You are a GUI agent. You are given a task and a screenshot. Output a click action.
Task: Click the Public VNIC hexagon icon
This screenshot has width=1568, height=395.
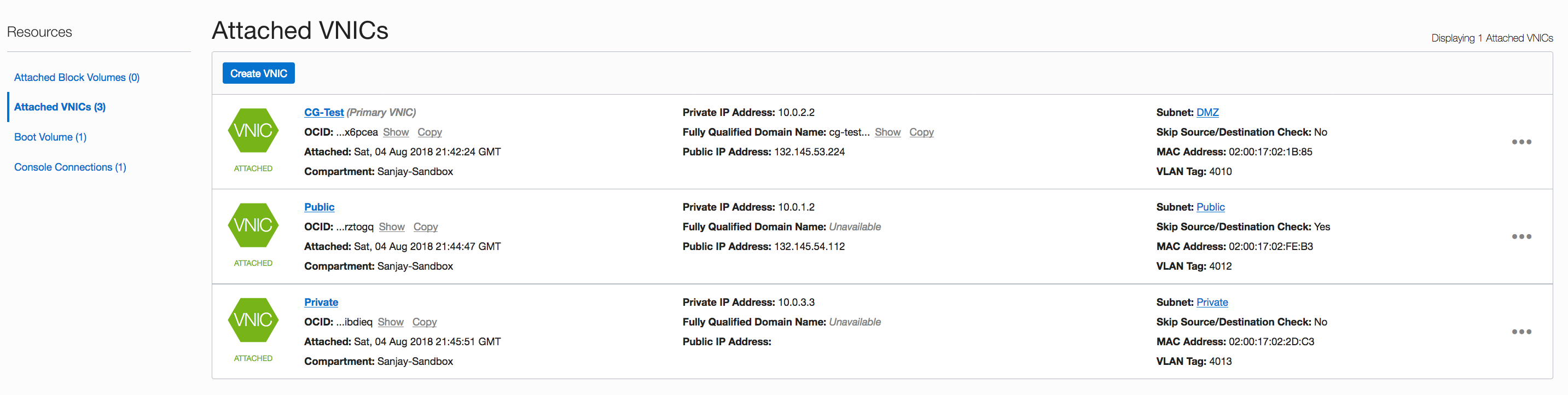pyautogui.click(x=253, y=225)
